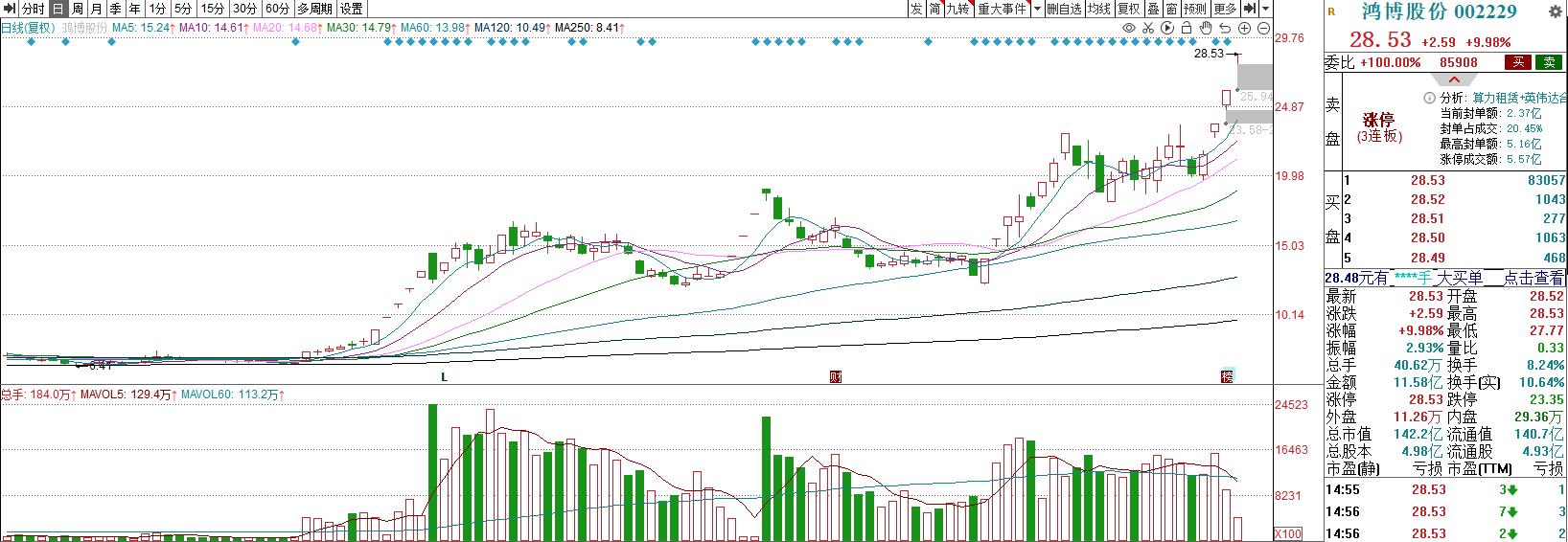The width and height of the screenshot is (1568, 542).
Task: Select the 季 quarterly period tab
Action: [x=115, y=9]
